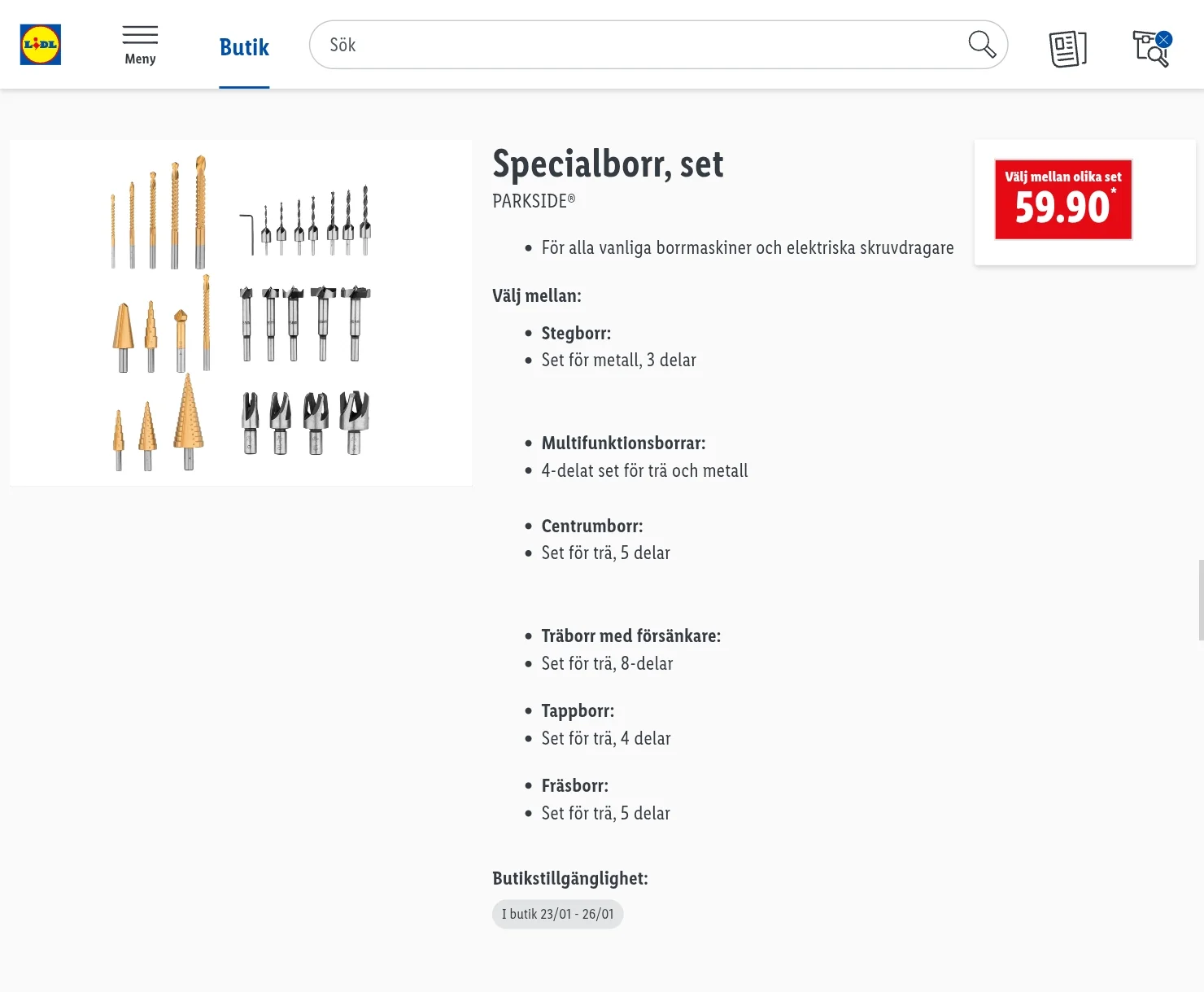
Task: Click the Centrumborr heading
Action: [592, 526]
